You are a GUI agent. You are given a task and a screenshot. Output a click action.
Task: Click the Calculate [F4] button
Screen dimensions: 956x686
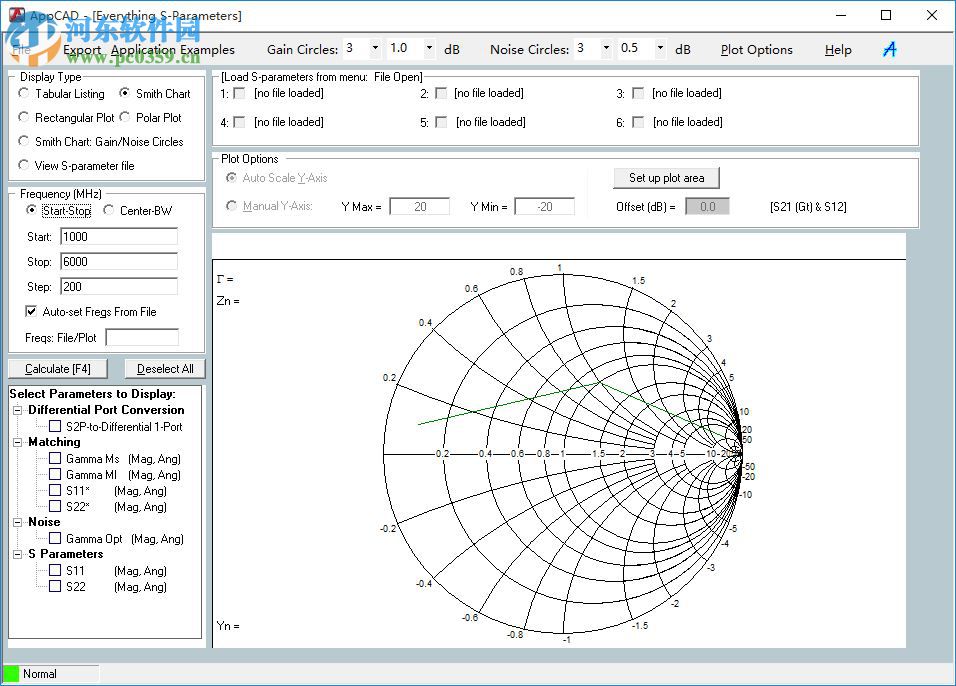pyautogui.click(x=57, y=367)
